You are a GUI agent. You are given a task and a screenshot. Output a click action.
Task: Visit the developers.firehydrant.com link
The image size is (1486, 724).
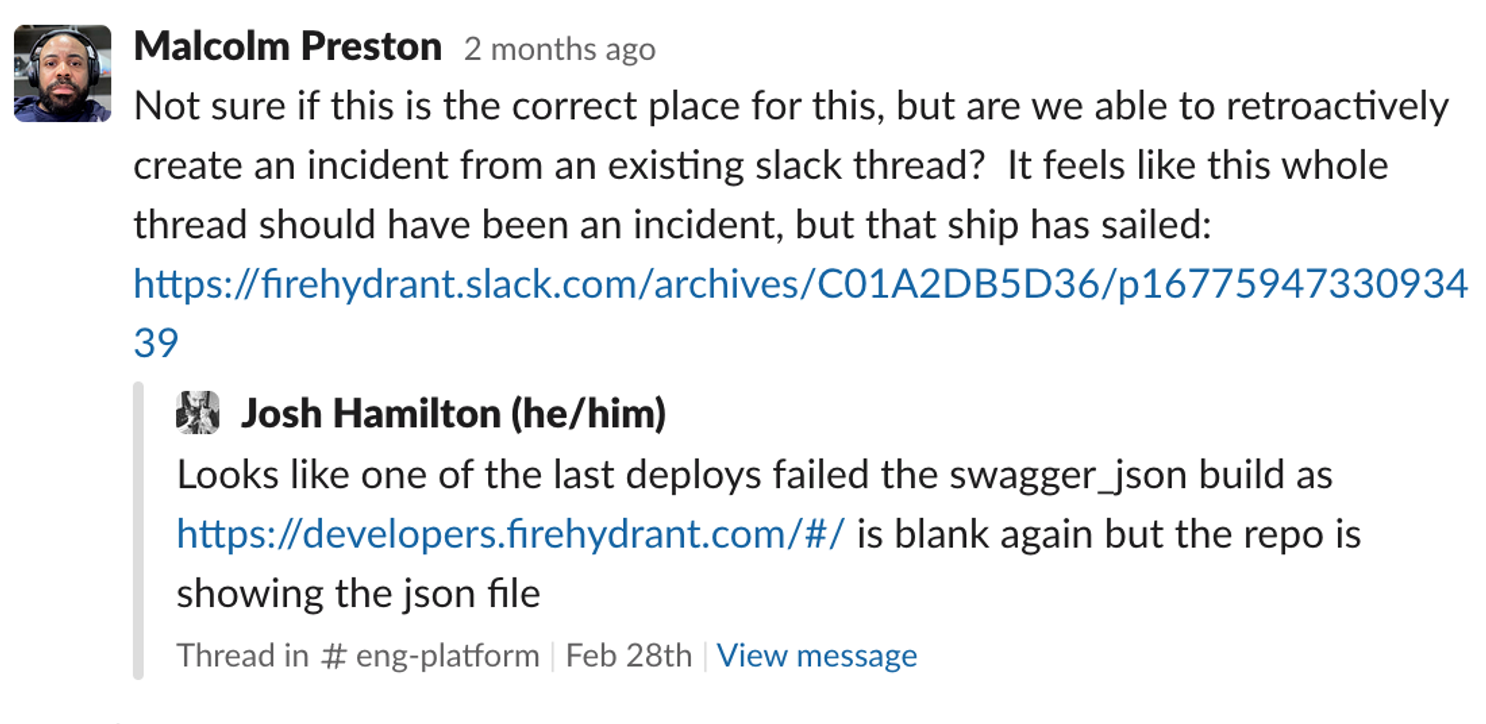[511, 534]
